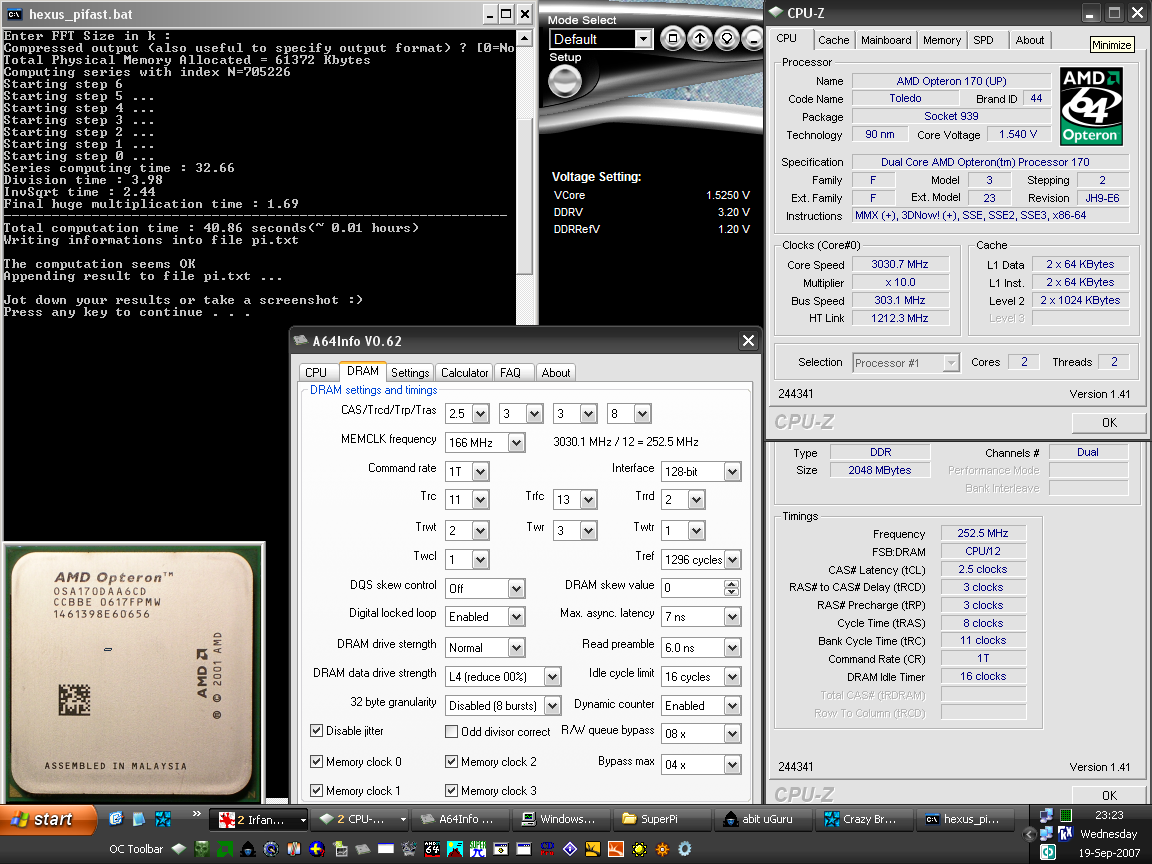Click the orange gear icon in OC Toolbar
Screen dimensions: 1152x864
click(662, 849)
